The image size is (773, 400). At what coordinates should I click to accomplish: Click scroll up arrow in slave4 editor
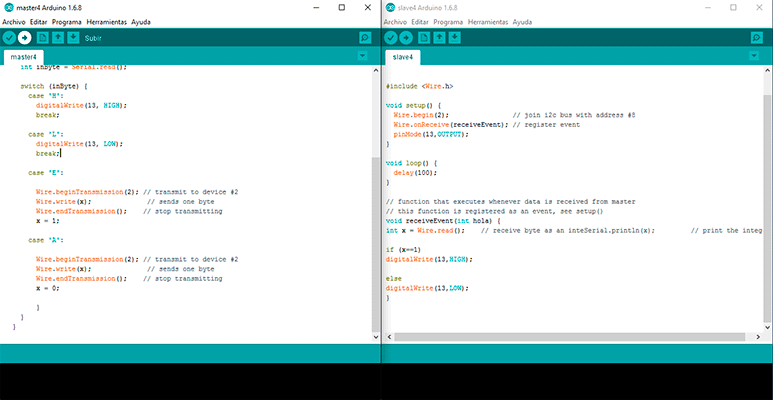point(767,71)
